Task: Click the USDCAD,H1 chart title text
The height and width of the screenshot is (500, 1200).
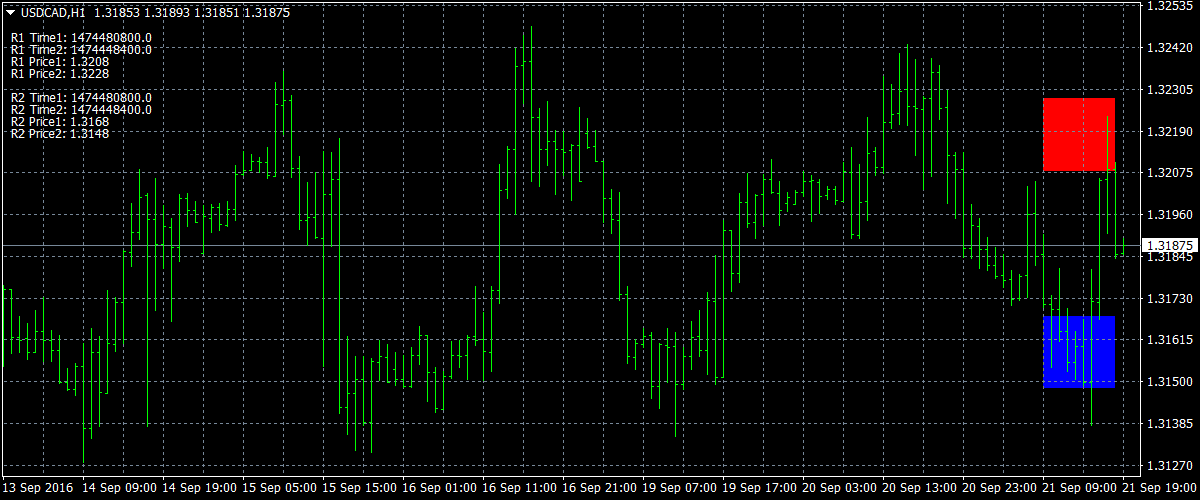Action: point(52,12)
